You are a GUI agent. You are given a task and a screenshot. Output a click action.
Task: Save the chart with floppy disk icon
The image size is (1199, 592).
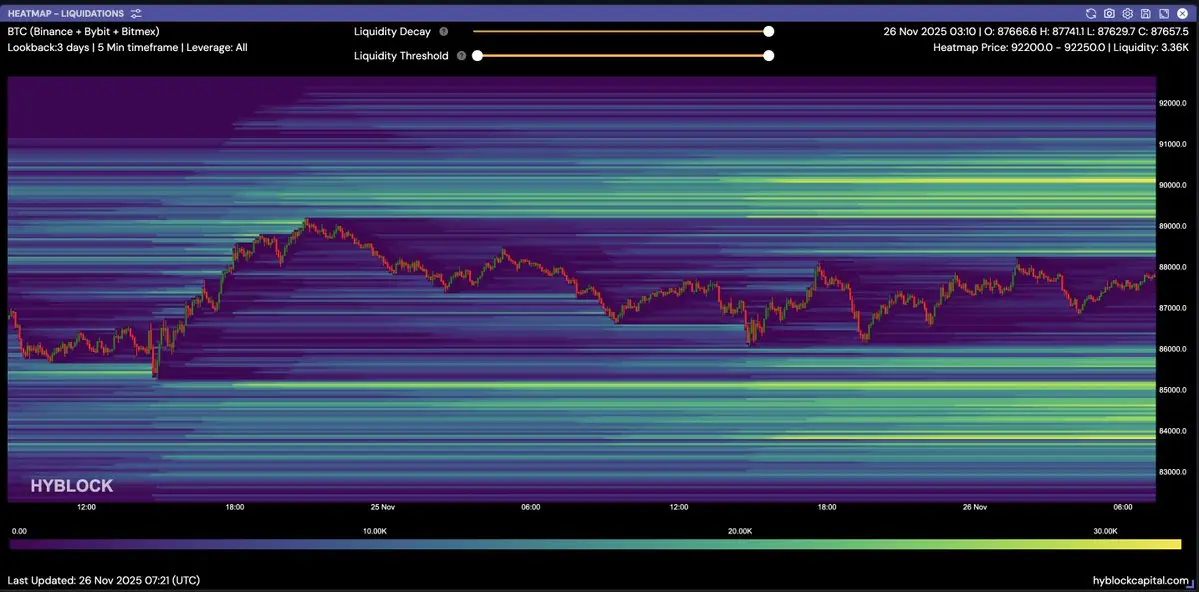tap(1145, 14)
